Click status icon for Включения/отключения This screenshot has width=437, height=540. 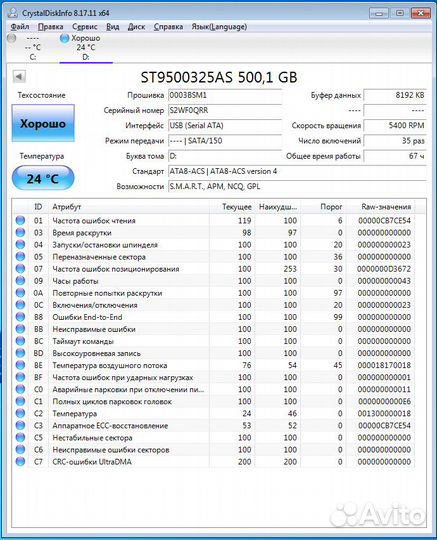pyautogui.click(x=20, y=305)
